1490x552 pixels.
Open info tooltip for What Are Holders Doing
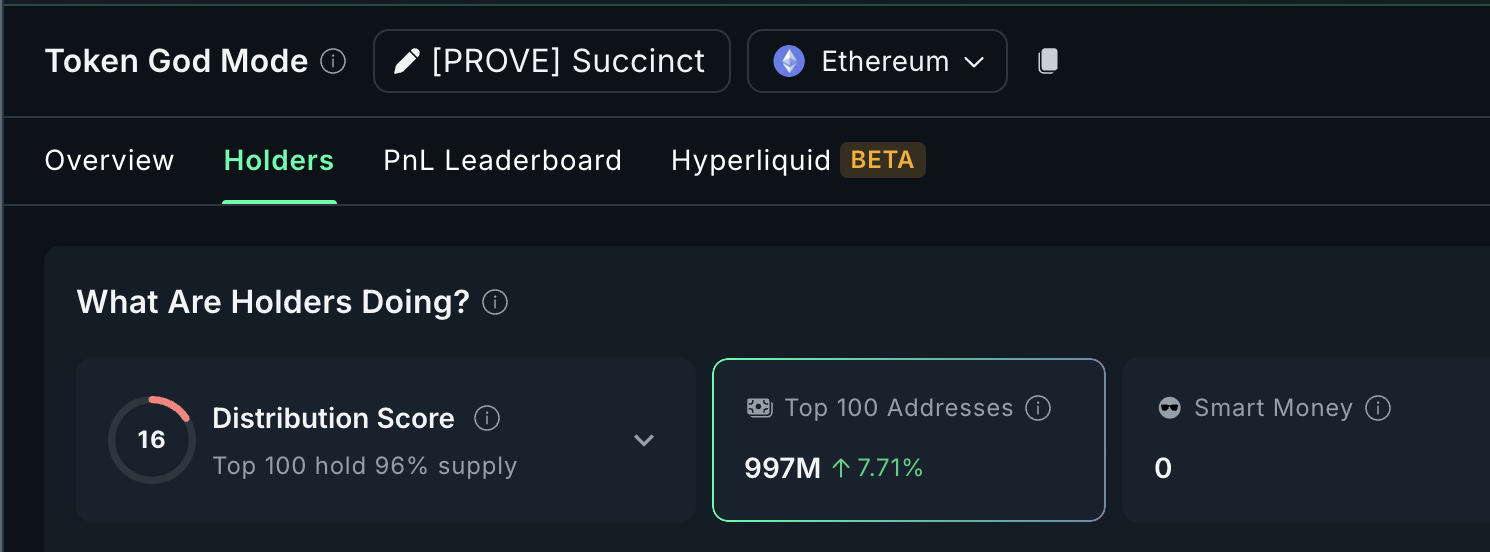495,302
